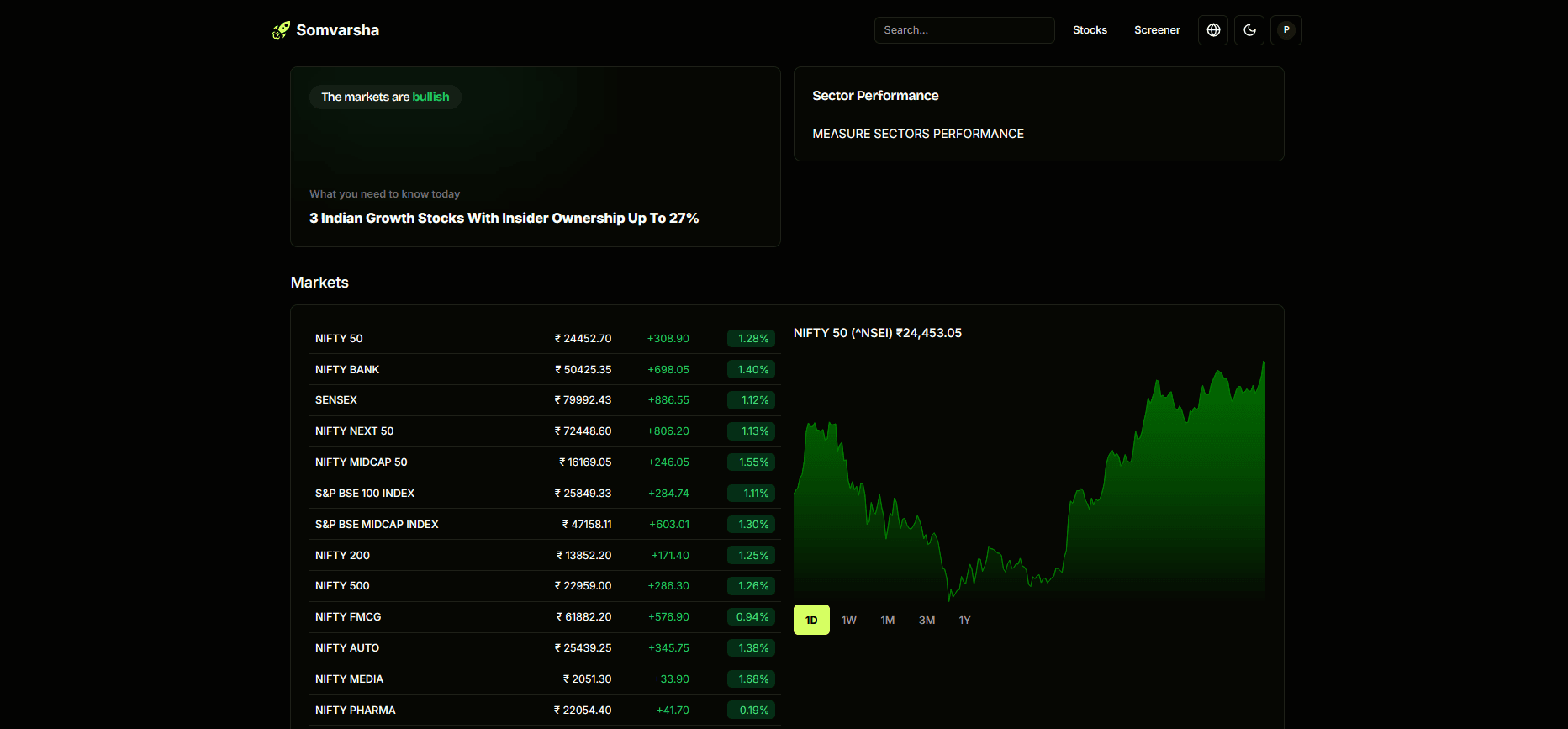
Task: Click the NIFTY 50 green area chart
Action: coord(1029,479)
